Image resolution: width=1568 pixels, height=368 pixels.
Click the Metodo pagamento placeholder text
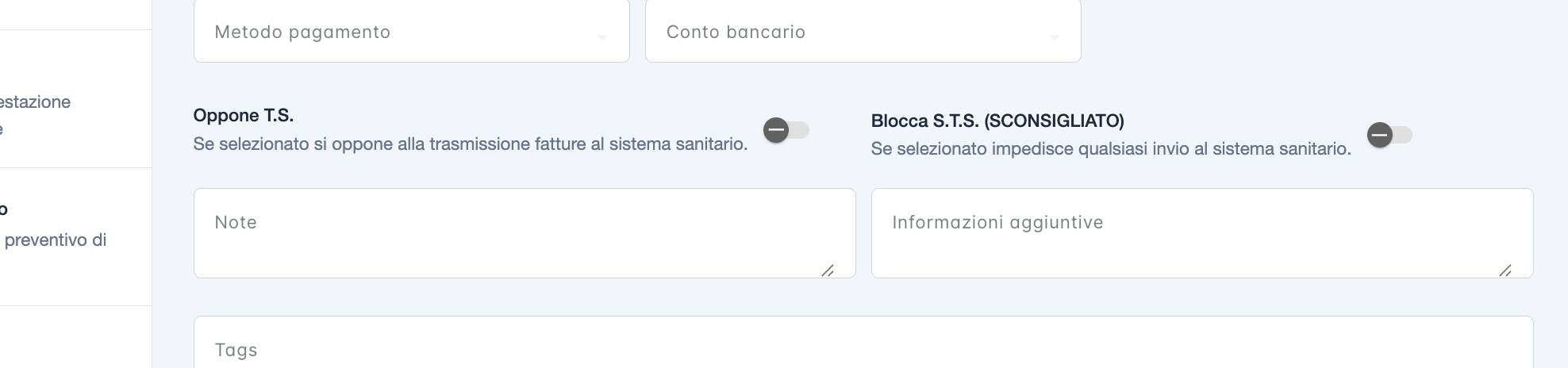click(x=302, y=33)
